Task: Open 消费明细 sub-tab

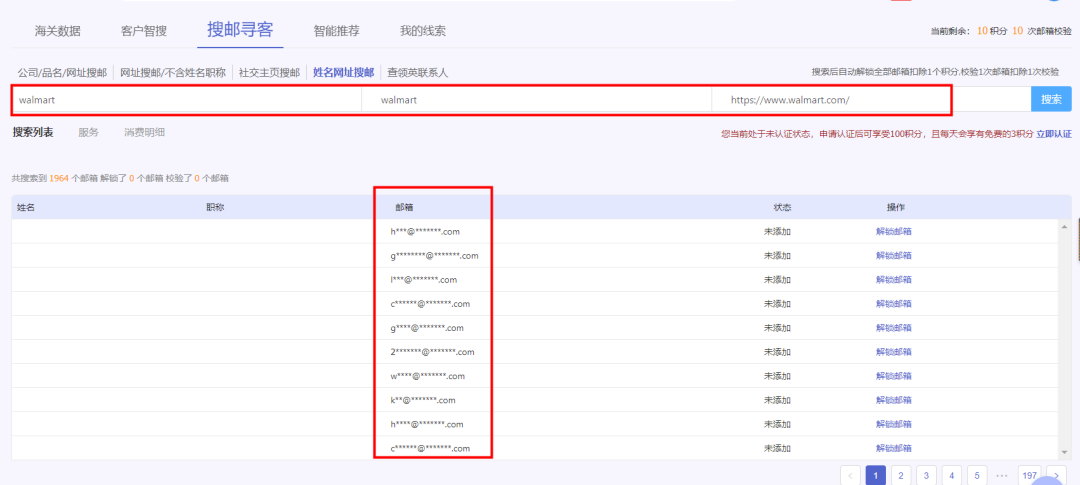Action: point(144,132)
